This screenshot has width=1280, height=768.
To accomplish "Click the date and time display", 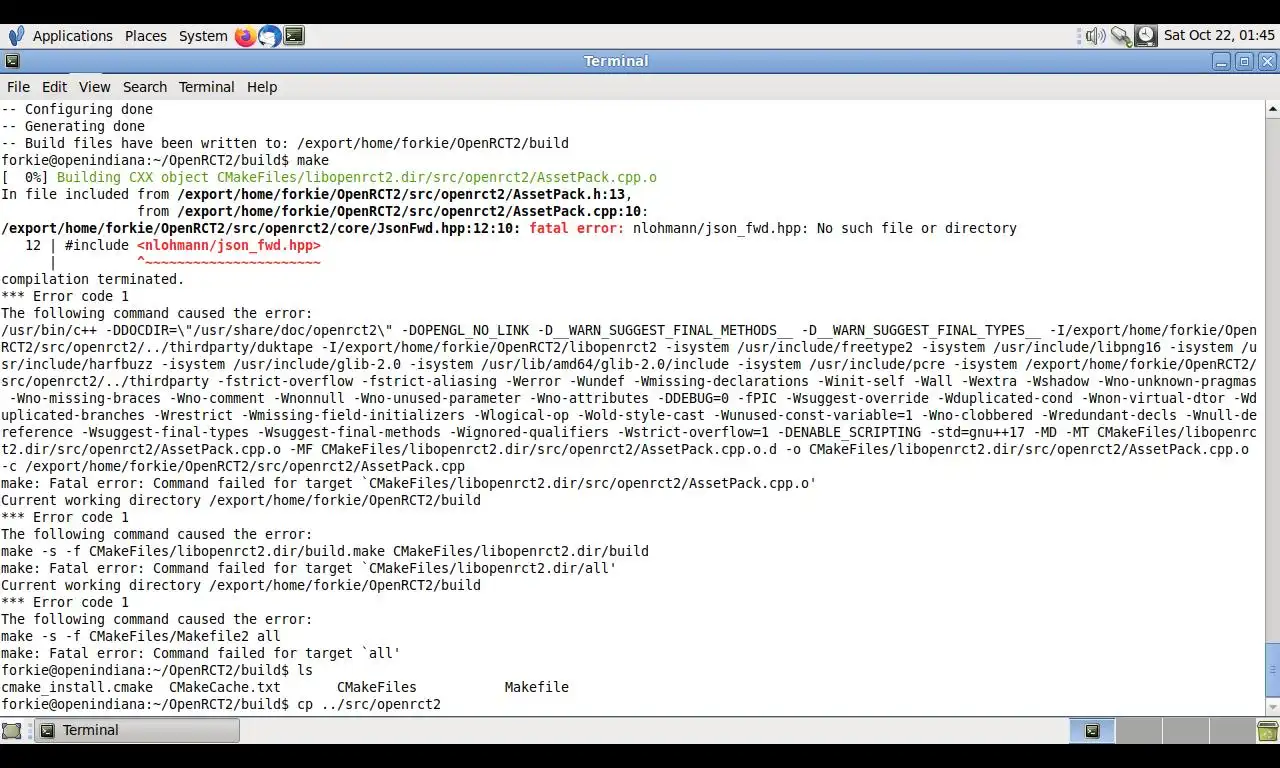I will point(1219,35).
